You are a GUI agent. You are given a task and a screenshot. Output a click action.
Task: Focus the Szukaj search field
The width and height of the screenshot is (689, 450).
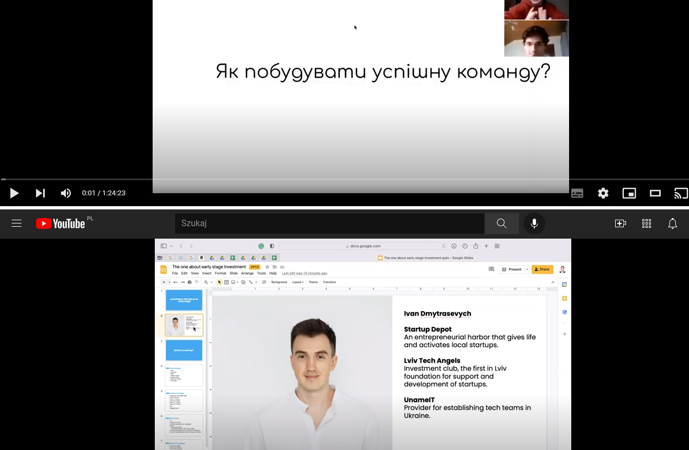coord(328,224)
